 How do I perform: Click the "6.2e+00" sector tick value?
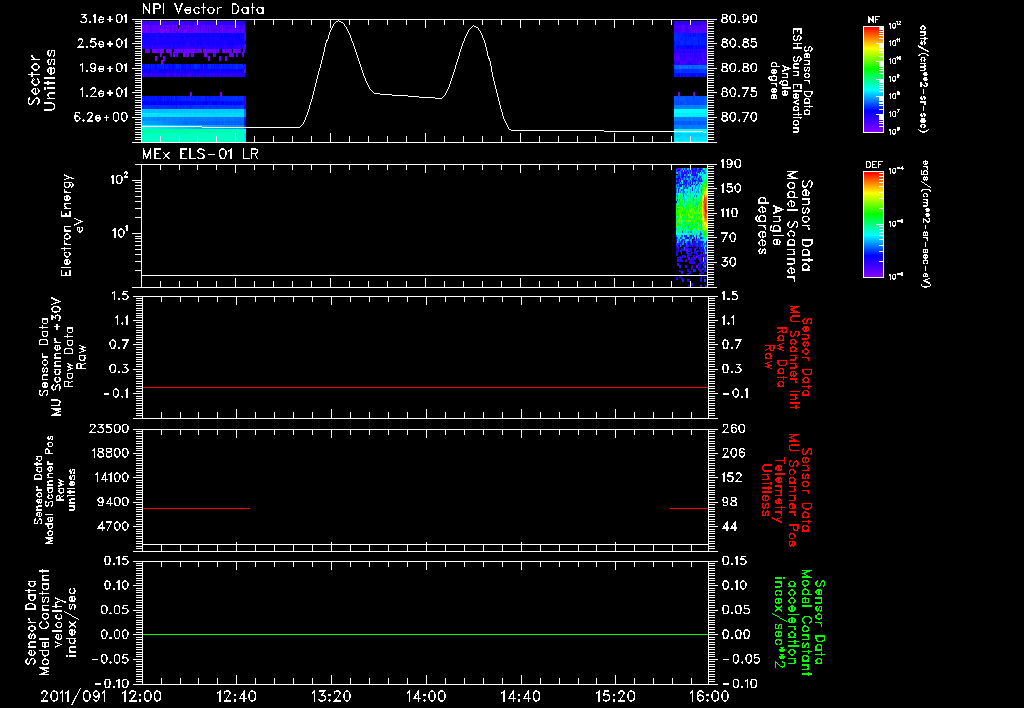103,117
